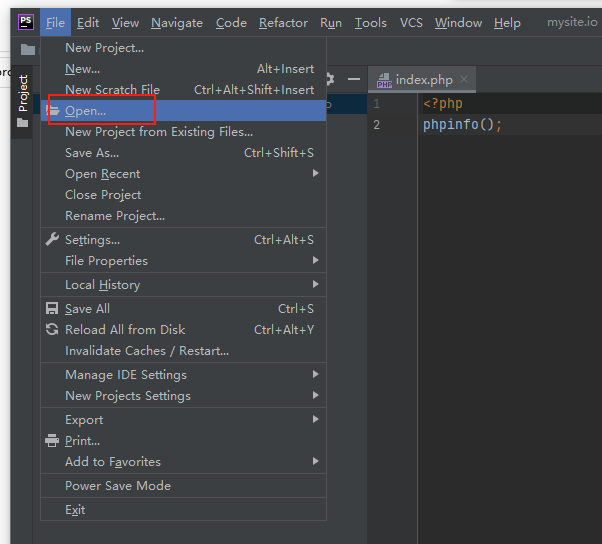Open the Code menu
602x544 pixels.
[x=231, y=23]
